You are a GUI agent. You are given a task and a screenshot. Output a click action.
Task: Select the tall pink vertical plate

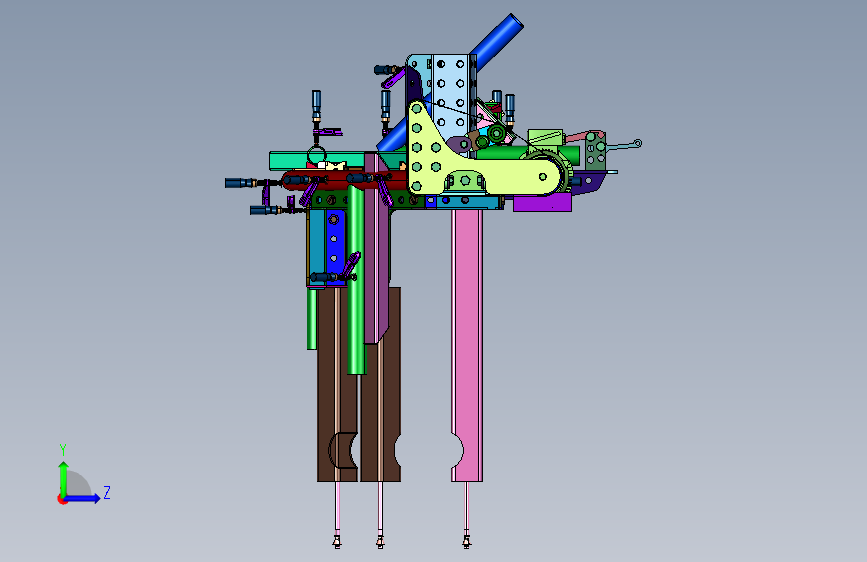[467, 343]
